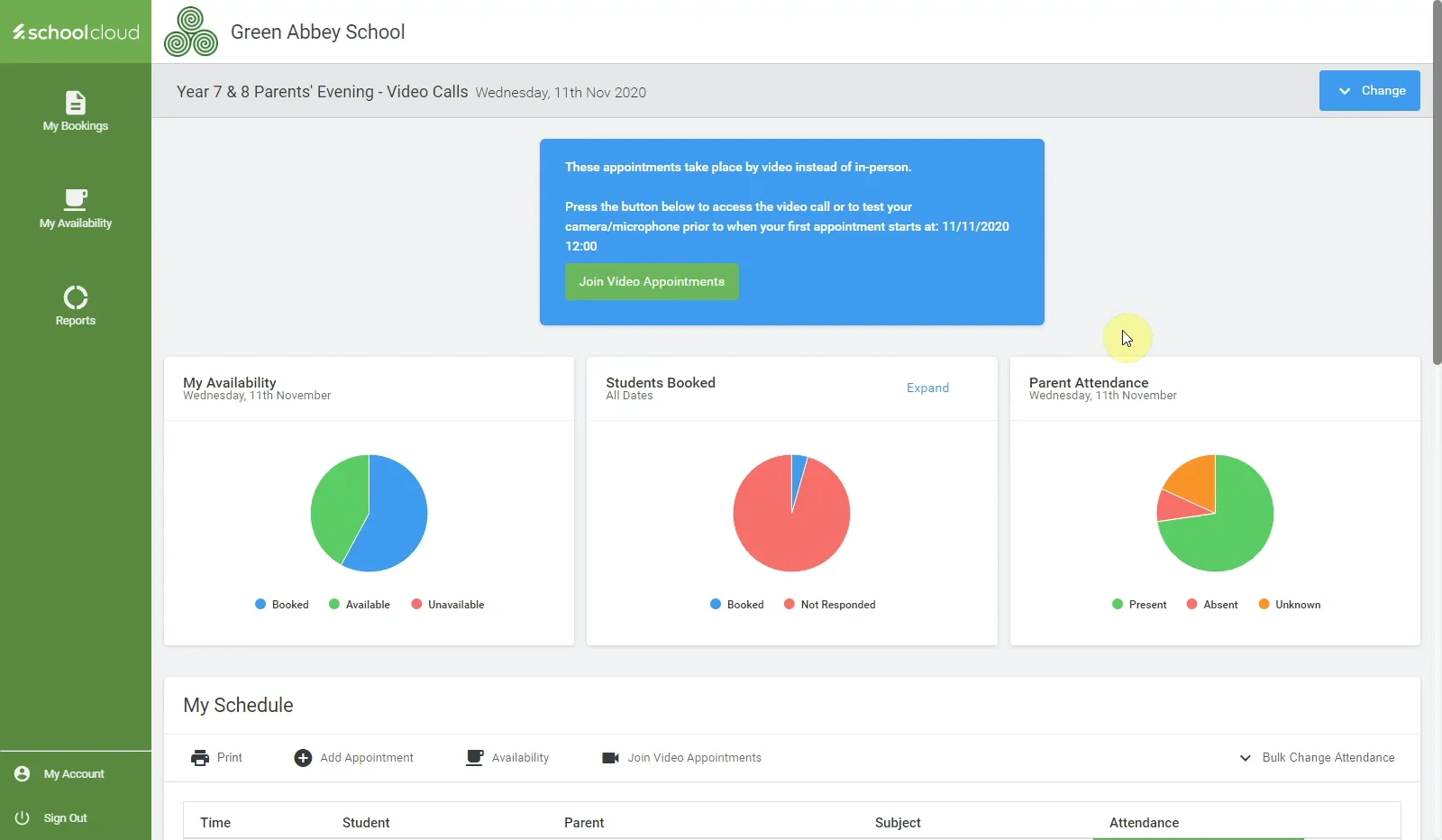Toggle the Not Responded legend item
The width and height of the screenshot is (1442, 840).
(x=830, y=605)
